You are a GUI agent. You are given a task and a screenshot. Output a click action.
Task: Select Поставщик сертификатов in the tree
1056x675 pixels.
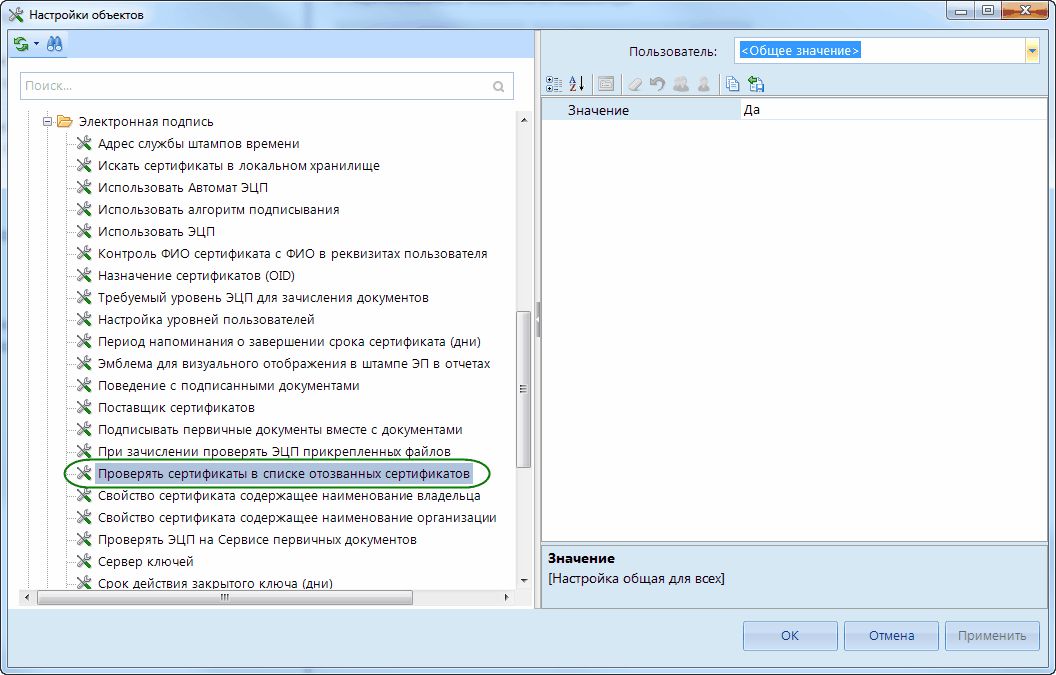(176, 408)
